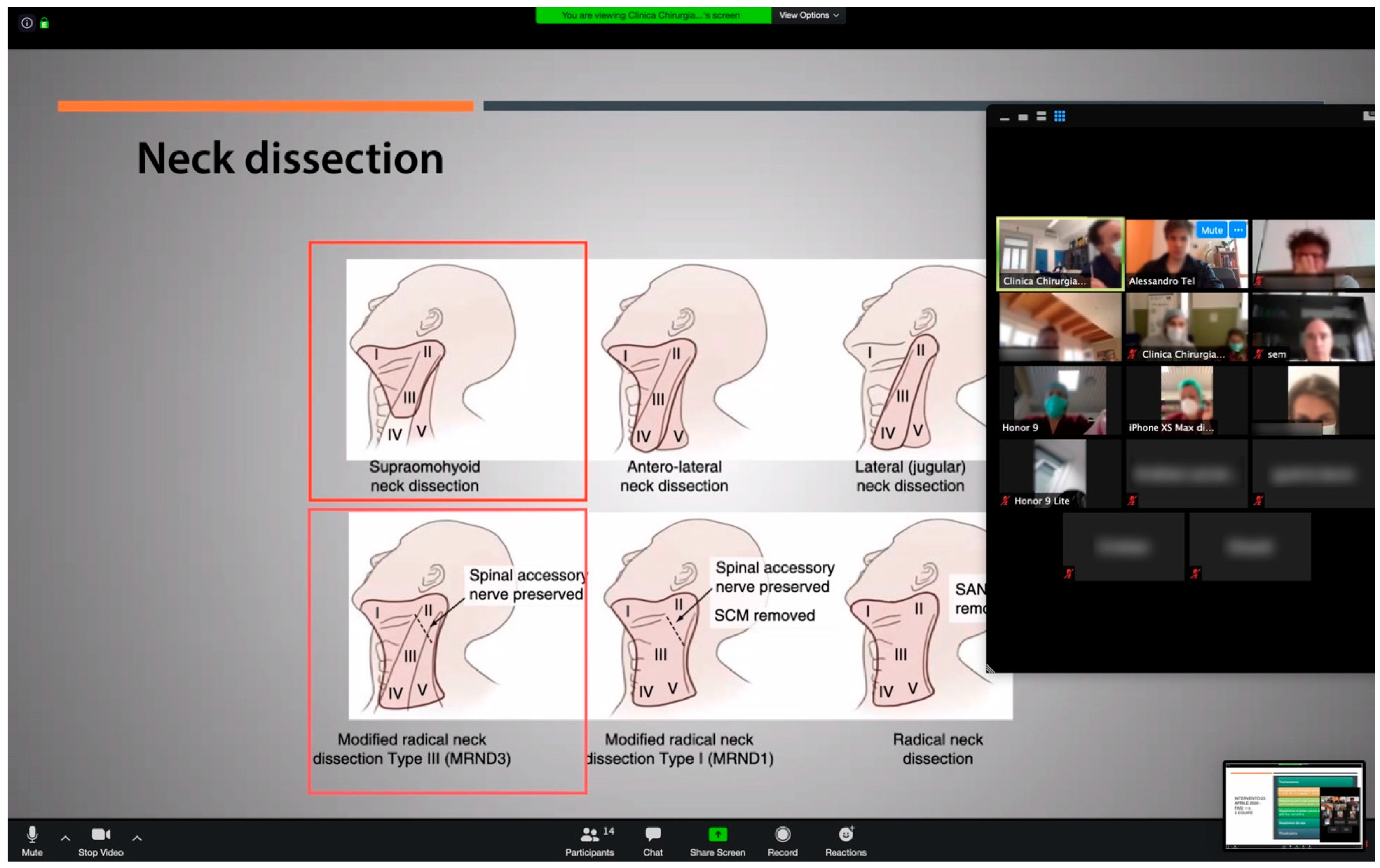
Task: Stop Video using the camera icon
Action: (x=101, y=835)
